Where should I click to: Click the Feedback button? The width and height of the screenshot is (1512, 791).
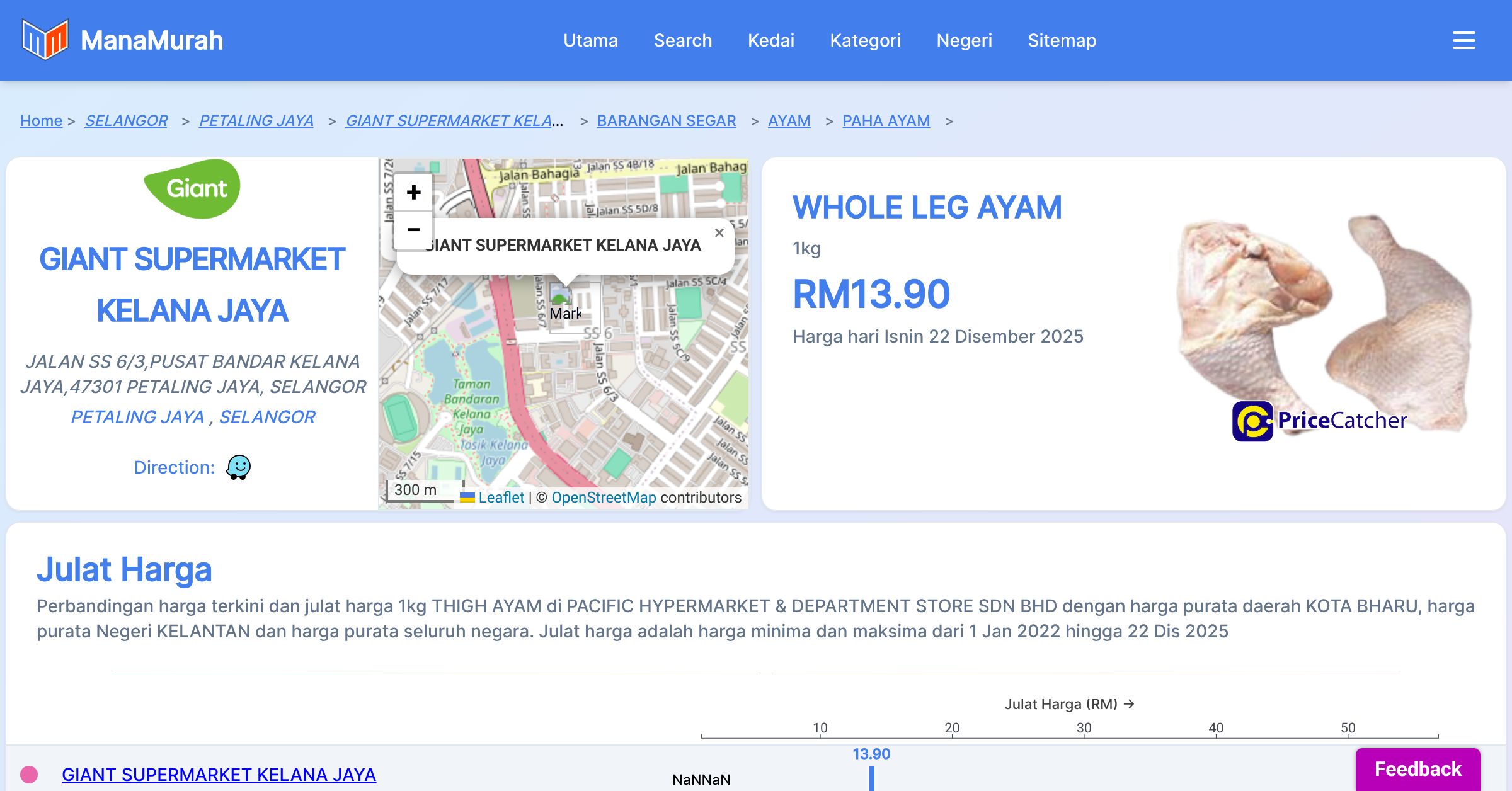tap(1417, 769)
